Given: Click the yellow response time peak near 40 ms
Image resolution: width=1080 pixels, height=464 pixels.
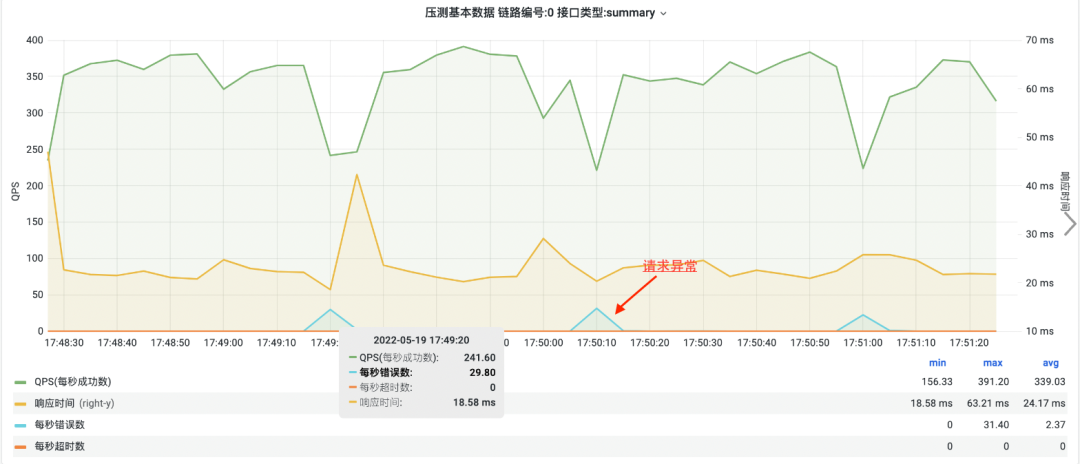Looking at the screenshot, I should point(357,176).
